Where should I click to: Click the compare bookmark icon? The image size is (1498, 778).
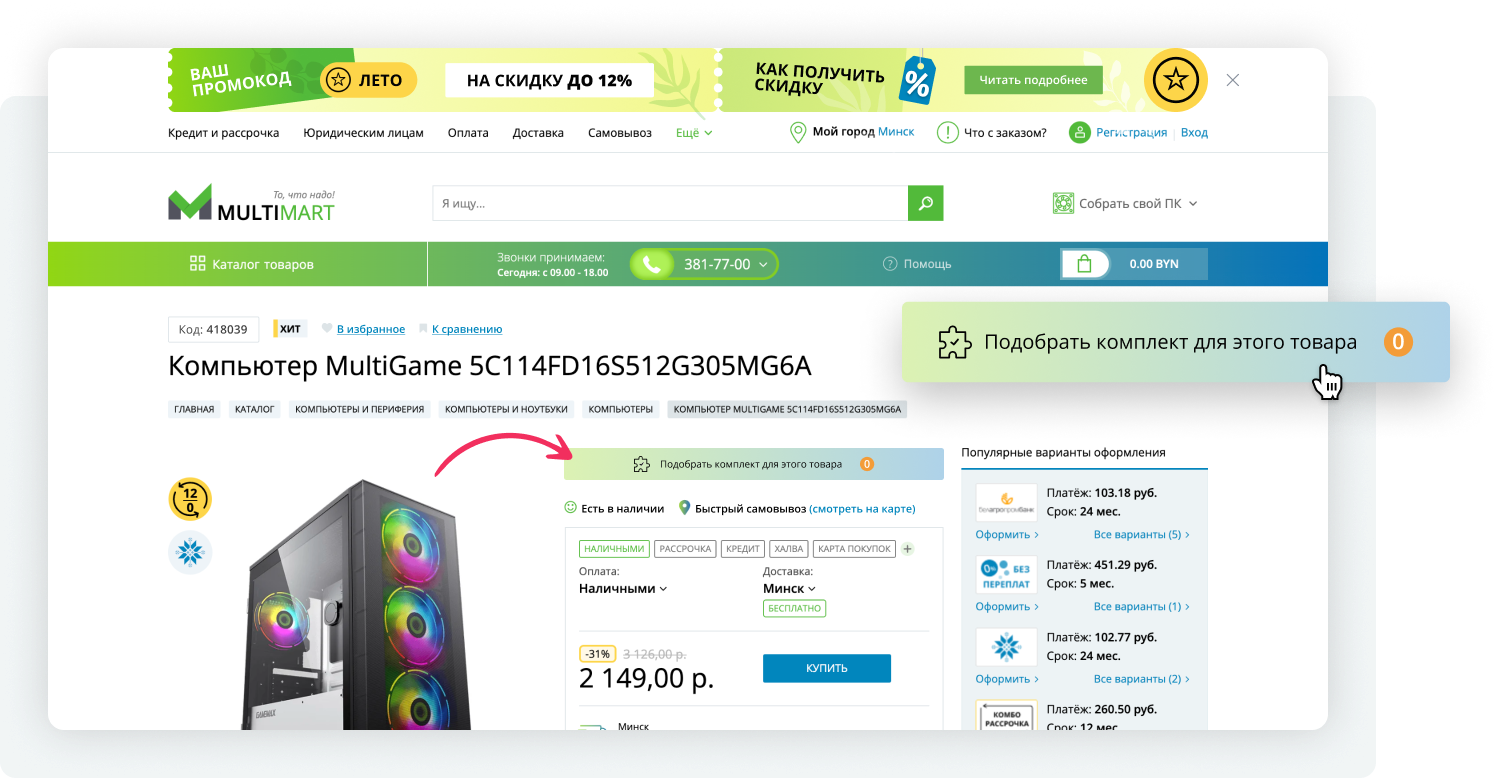tap(423, 329)
